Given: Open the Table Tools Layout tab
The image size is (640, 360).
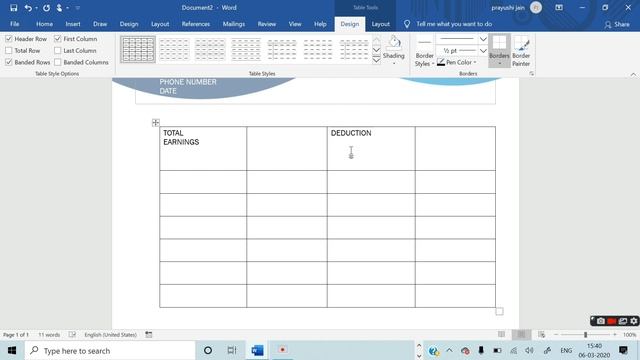Looking at the screenshot, I should tap(381, 24).
